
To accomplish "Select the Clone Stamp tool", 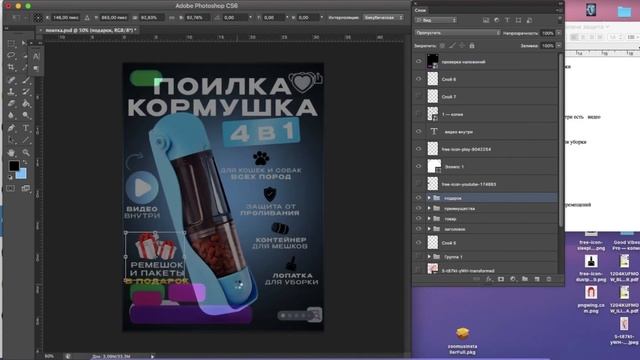I will (x=11, y=91).
